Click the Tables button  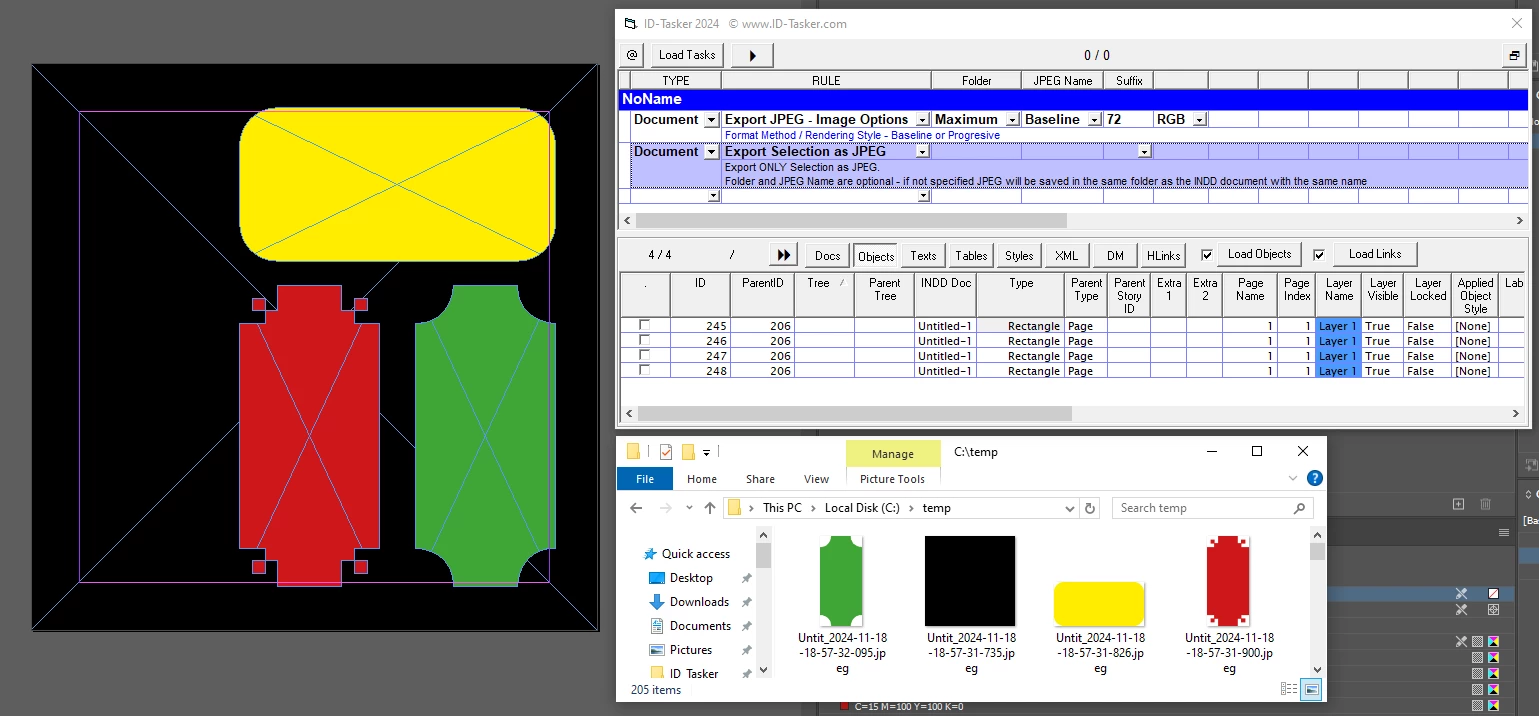coord(971,256)
